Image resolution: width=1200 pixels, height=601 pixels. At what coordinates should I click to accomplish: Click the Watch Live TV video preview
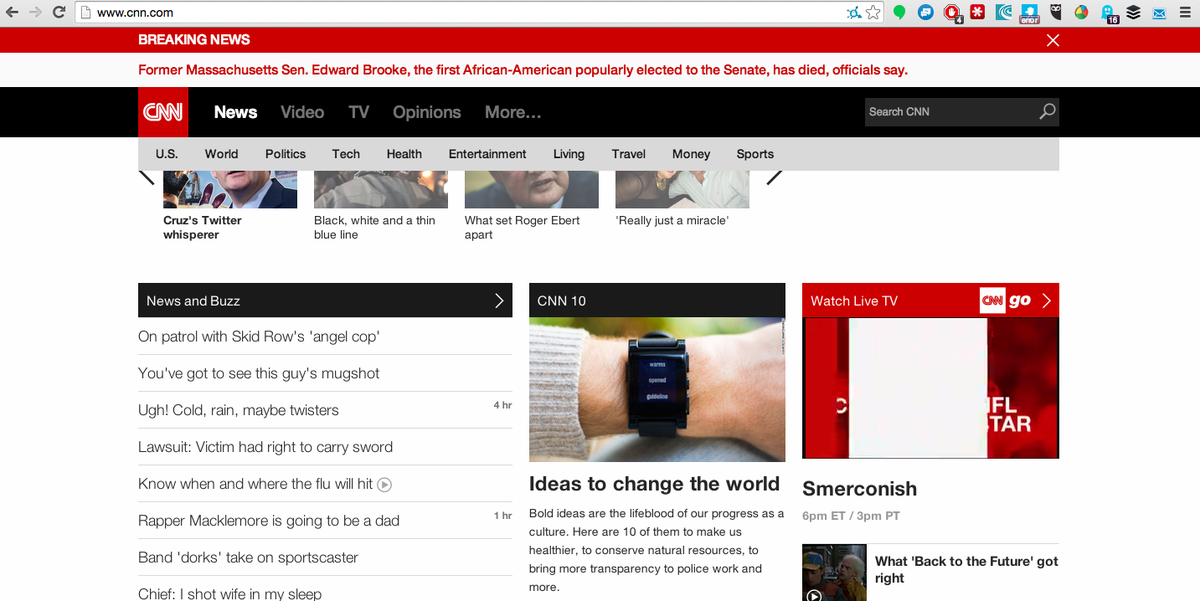pyautogui.click(x=930, y=388)
